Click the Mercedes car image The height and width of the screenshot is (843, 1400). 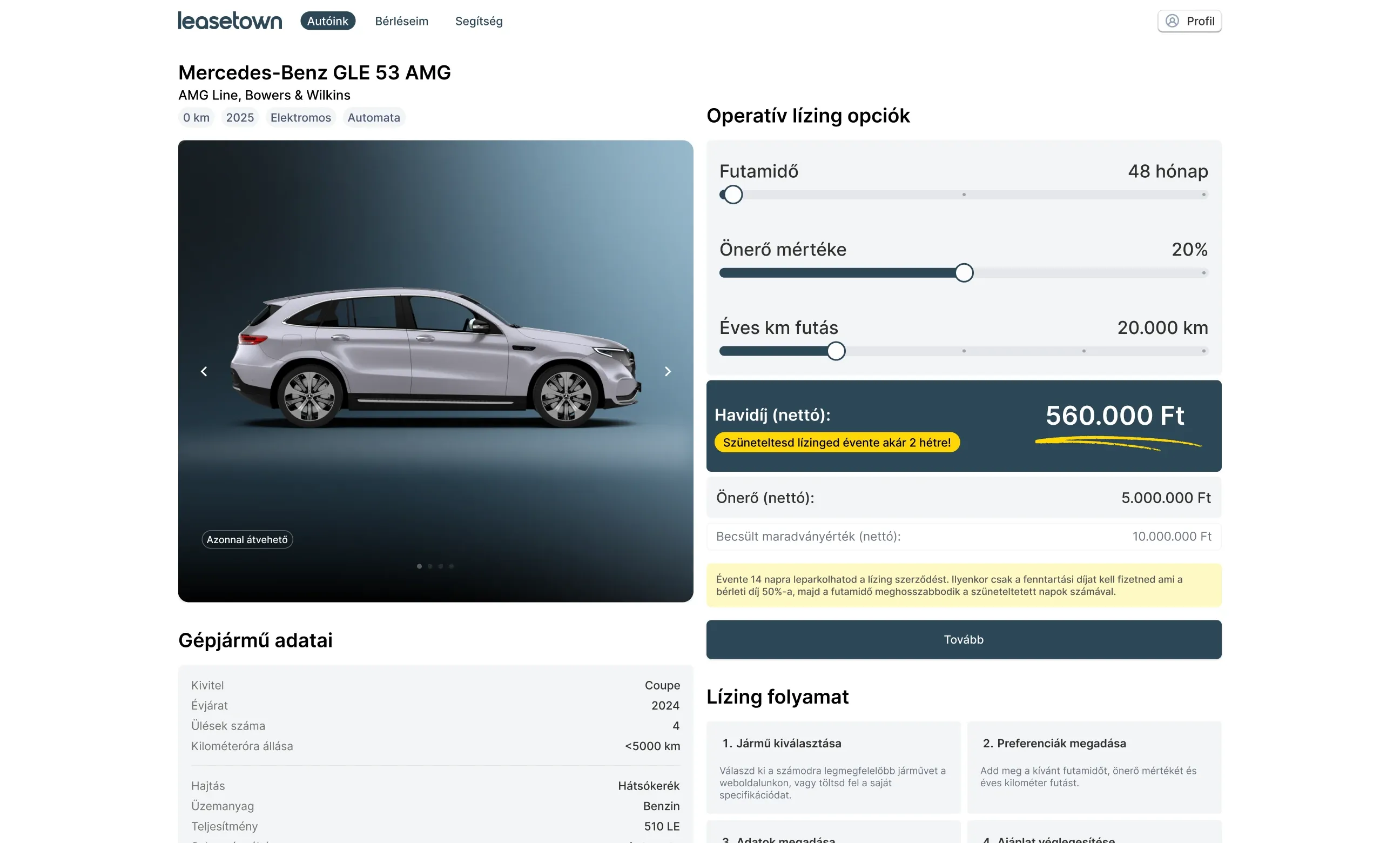(x=435, y=358)
